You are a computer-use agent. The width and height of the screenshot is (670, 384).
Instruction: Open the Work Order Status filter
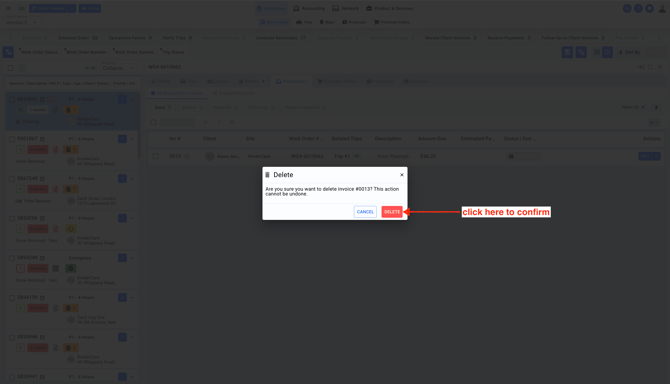click(x=39, y=52)
